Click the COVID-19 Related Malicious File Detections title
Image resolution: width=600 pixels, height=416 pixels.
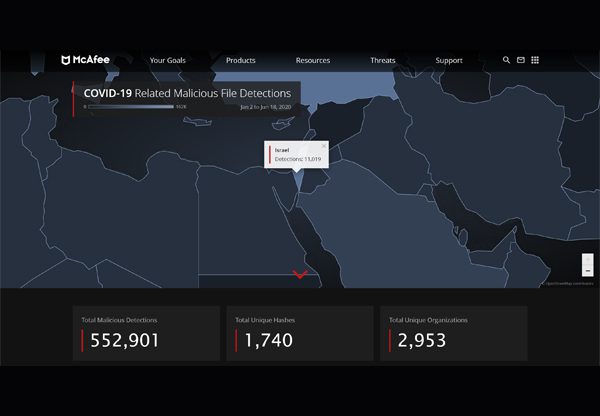[187, 92]
